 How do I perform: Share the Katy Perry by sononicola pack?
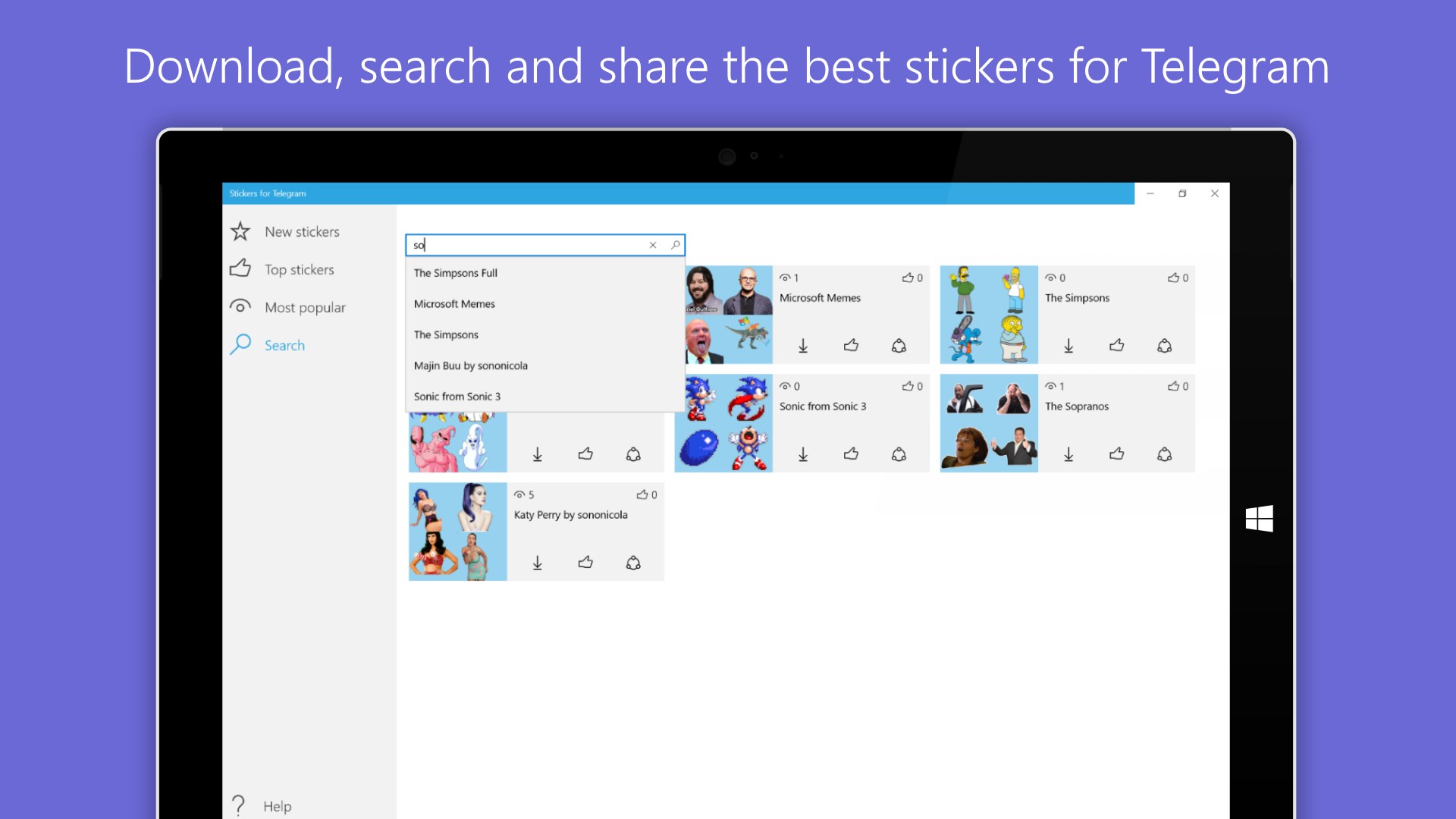[x=633, y=563]
